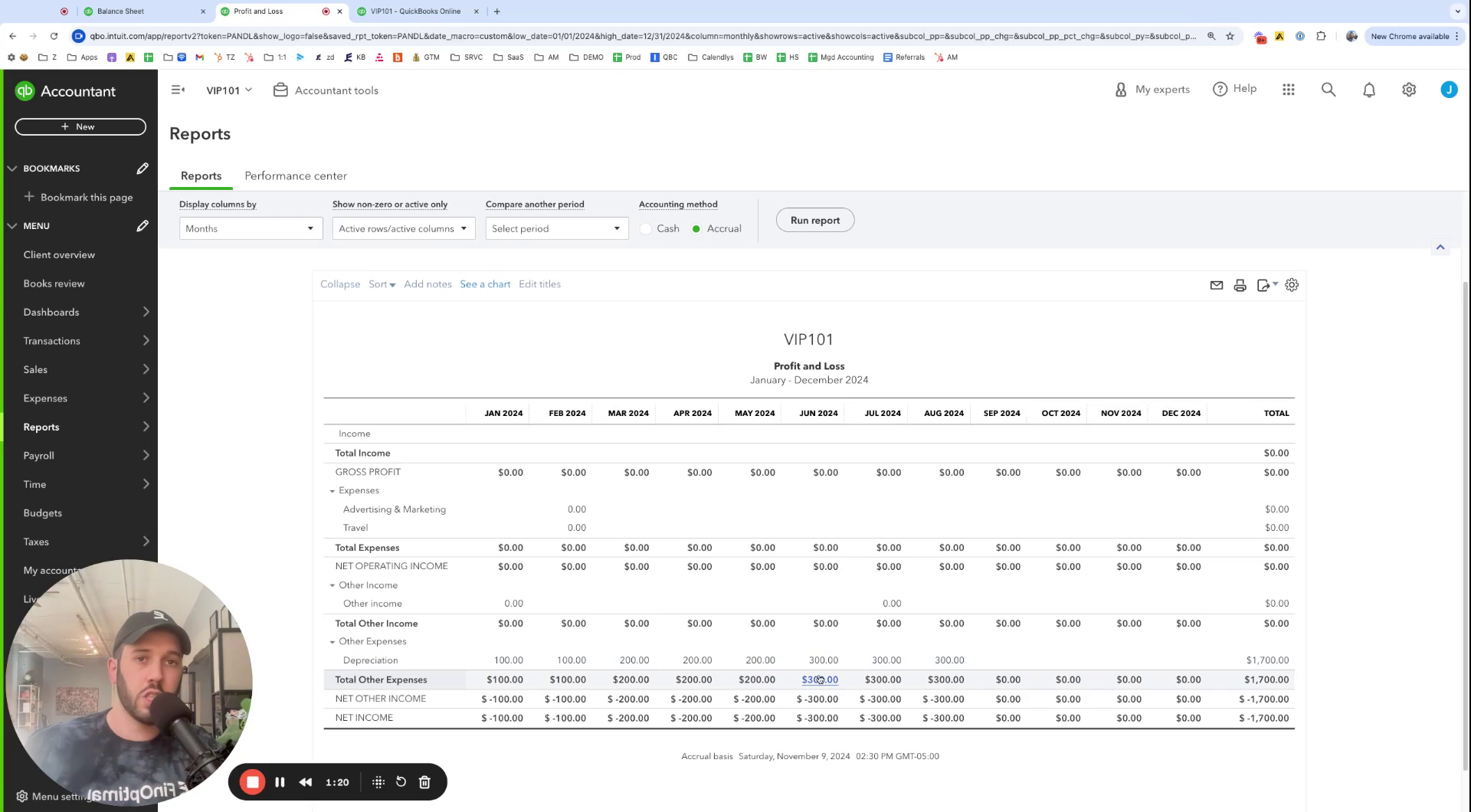Viewport: 1471px width, 812px height.
Task: Click the Run report button
Action: (814, 221)
